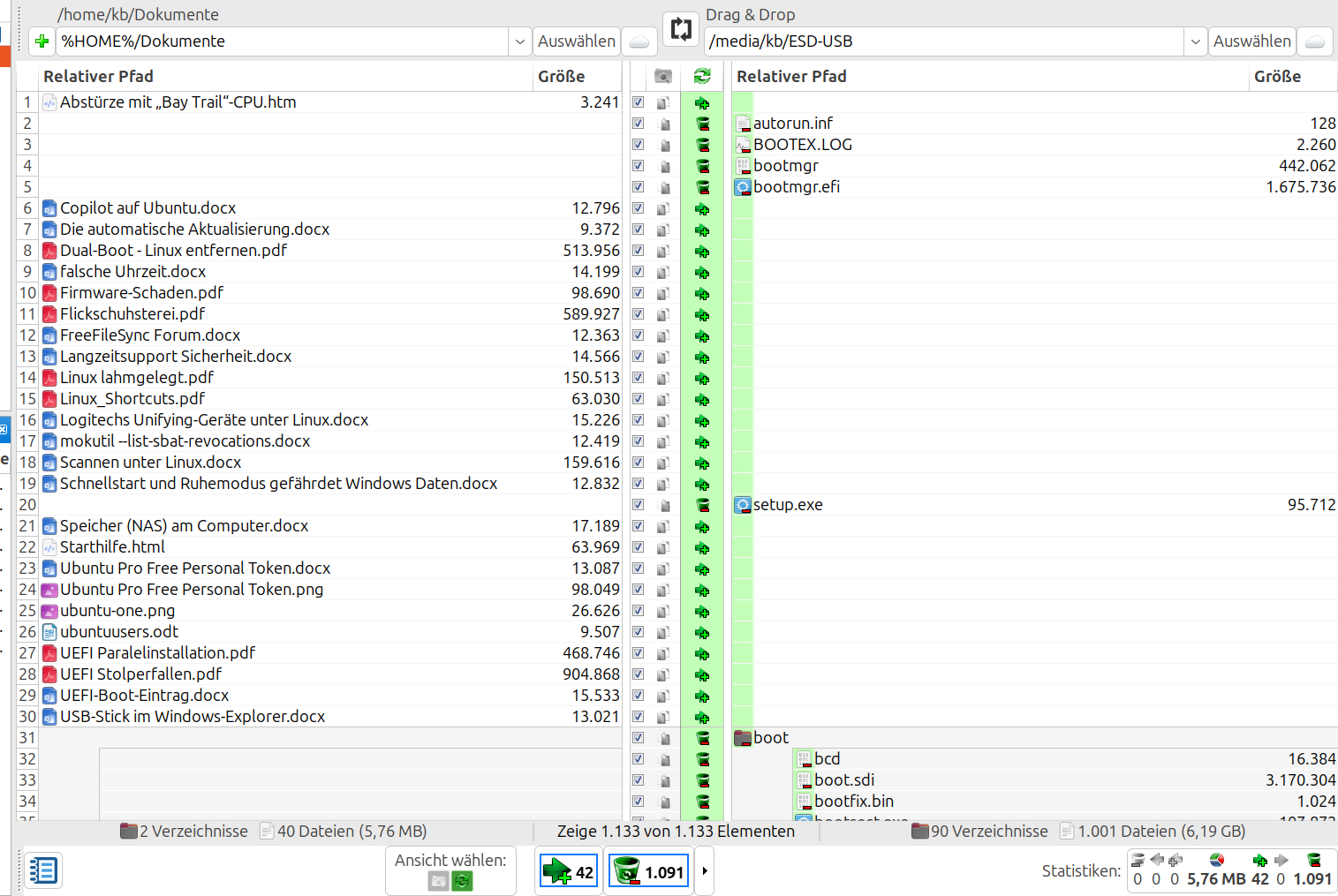The width and height of the screenshot is (1338, 896).
Task: Select file Langzeitsupport Sicherheit.docx
Action: tap(176, 357)
